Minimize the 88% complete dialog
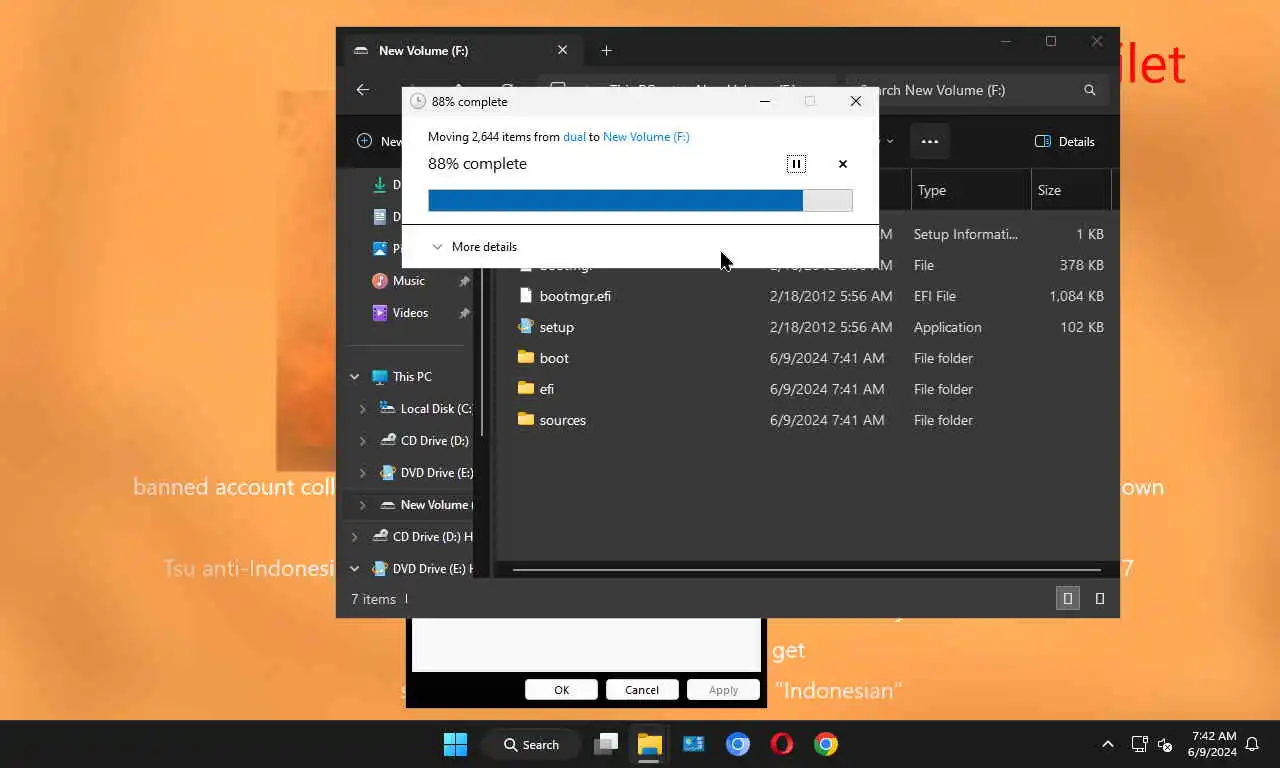 pyautogui.click(x=765, y=101)
